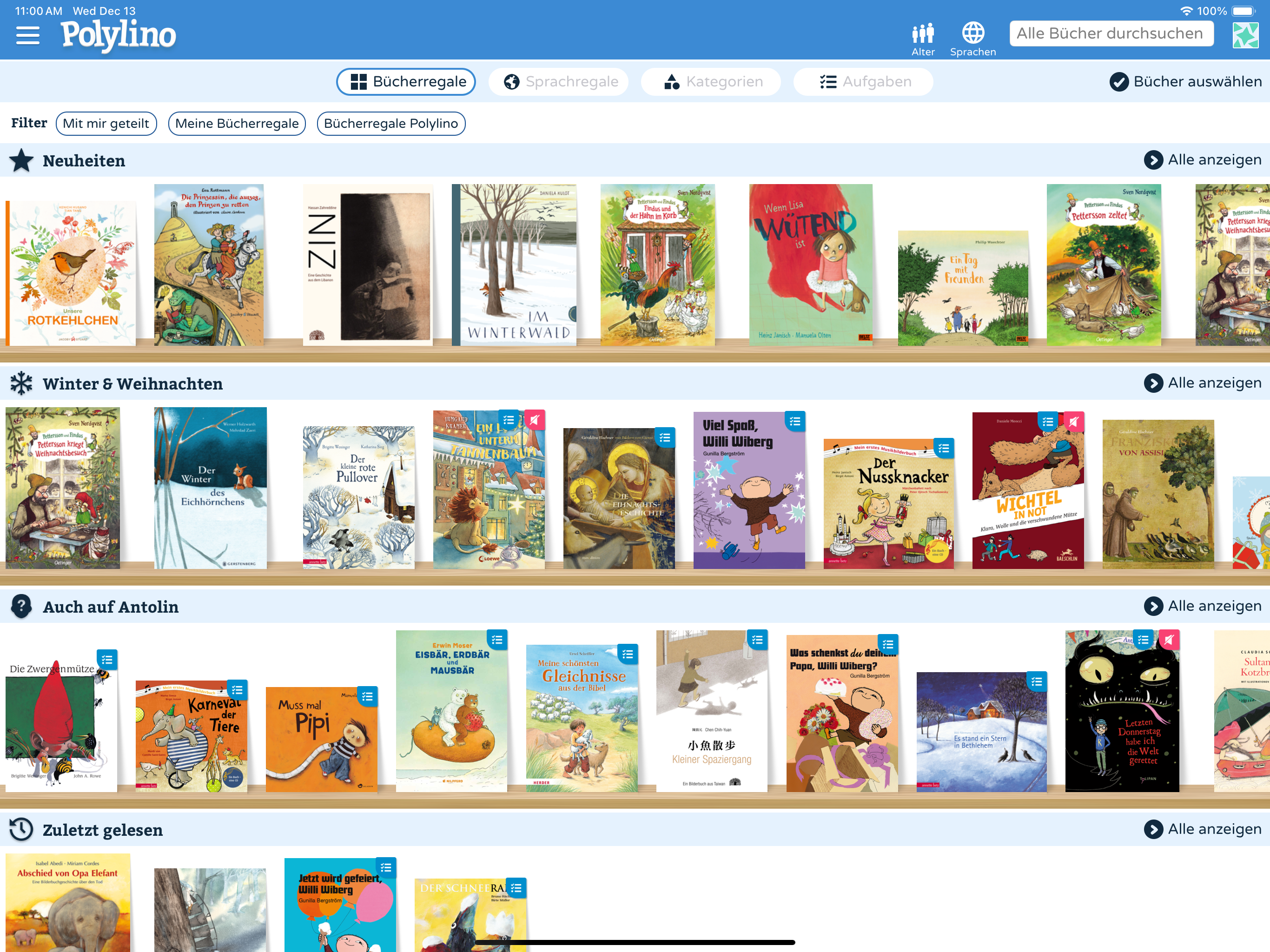
Task: Tap the 11:00 AM clock in status bar
Action: coord(39,11)
